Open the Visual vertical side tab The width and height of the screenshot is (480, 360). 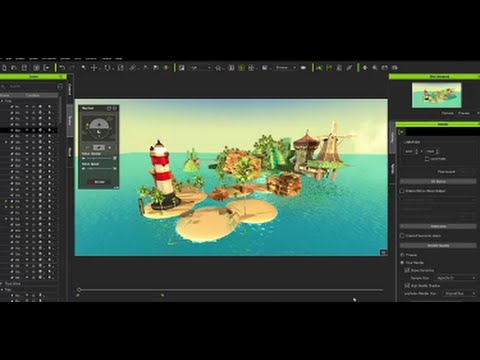coord(70,152)
